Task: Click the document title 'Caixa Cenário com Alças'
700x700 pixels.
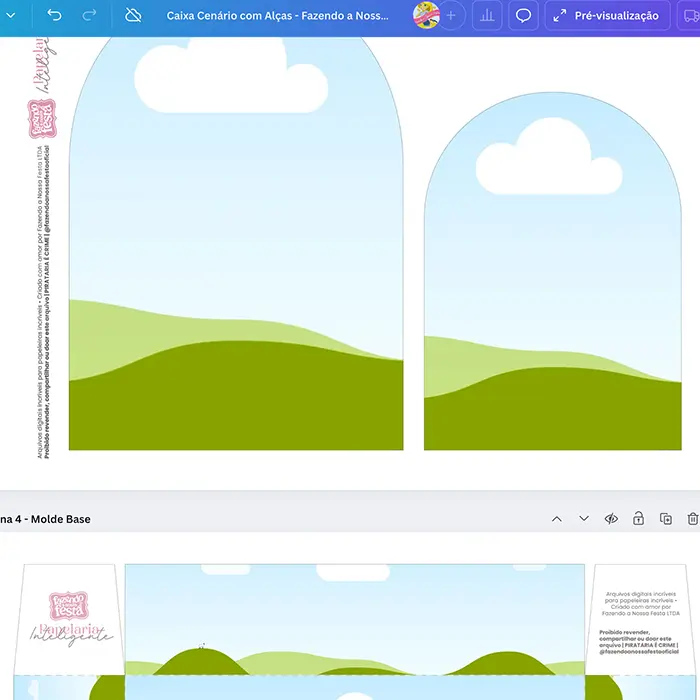Action: click(x=277, y=15)
